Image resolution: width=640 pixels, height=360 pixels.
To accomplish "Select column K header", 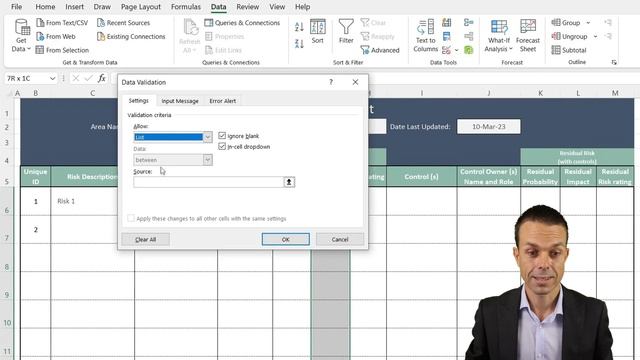I will [540, 93].
